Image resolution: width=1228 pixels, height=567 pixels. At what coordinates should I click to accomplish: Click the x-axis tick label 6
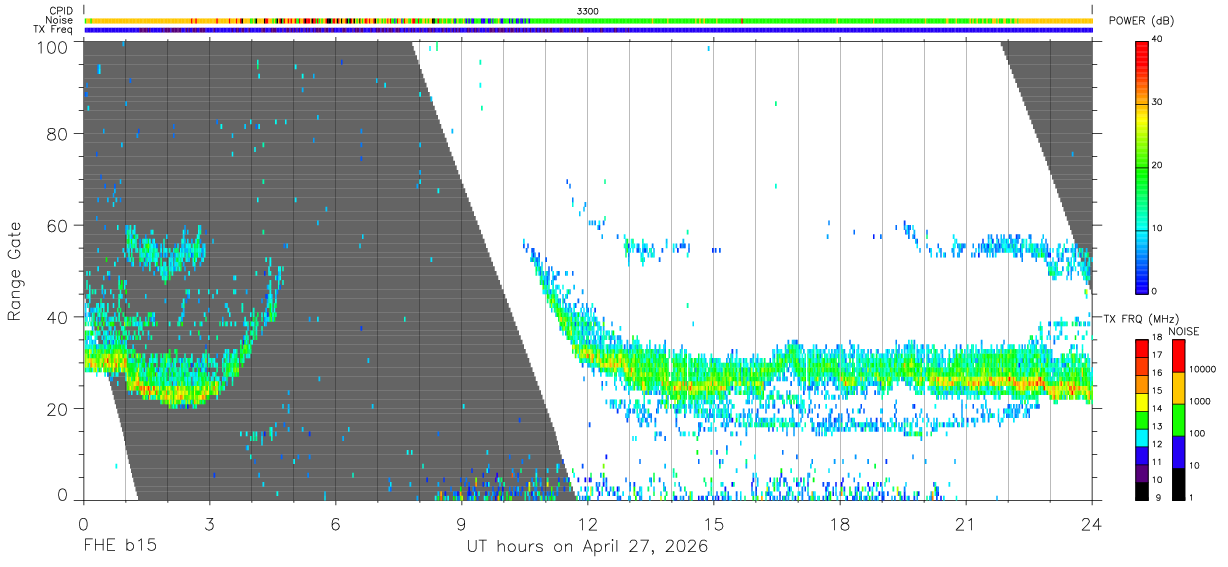click(x=335, y=523)
